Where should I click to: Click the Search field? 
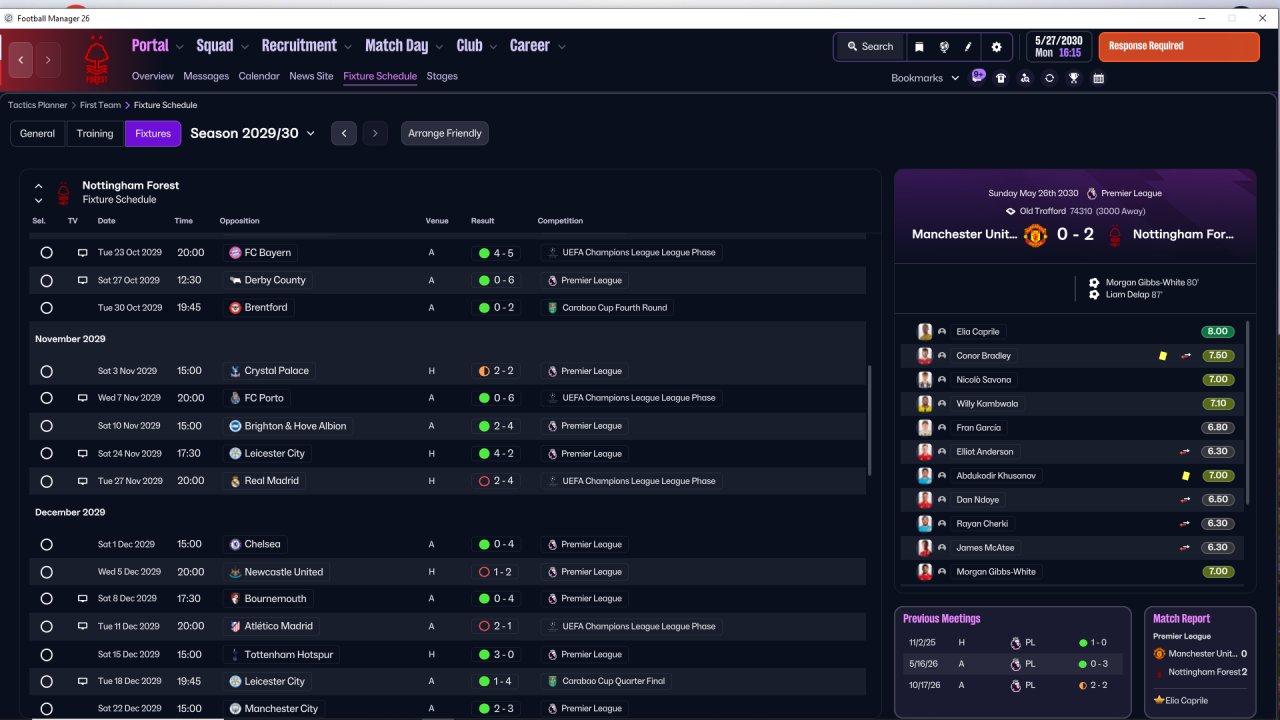pyautogui.click(x=870, y=47)
